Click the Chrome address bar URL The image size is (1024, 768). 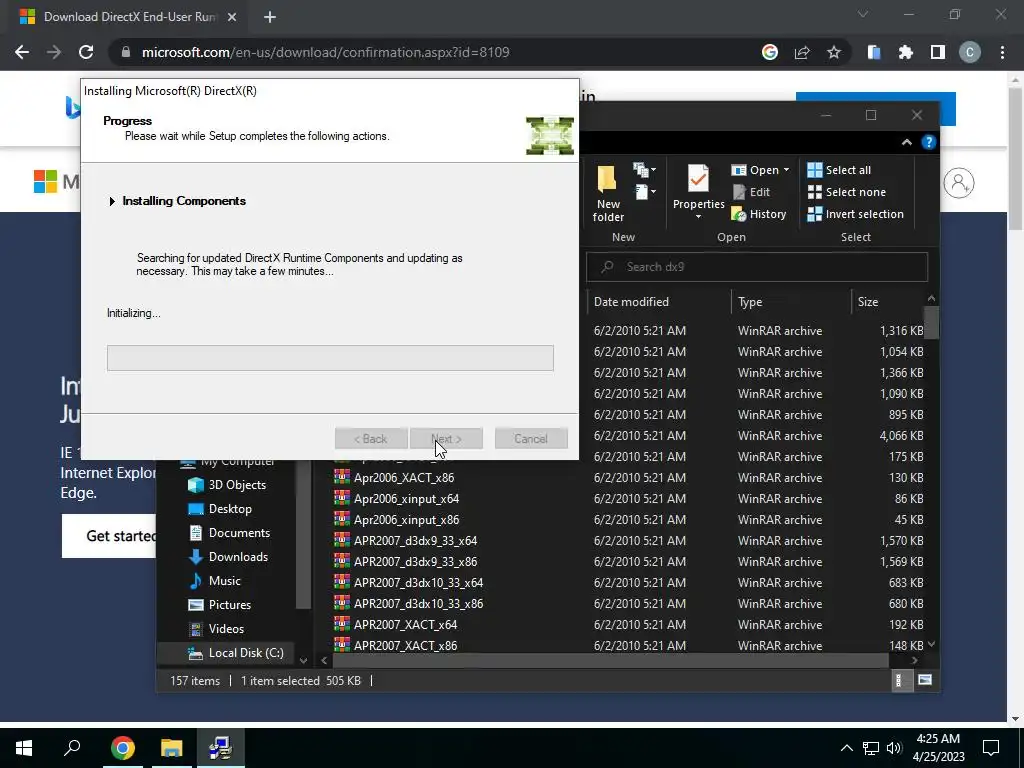click(325, 52)
